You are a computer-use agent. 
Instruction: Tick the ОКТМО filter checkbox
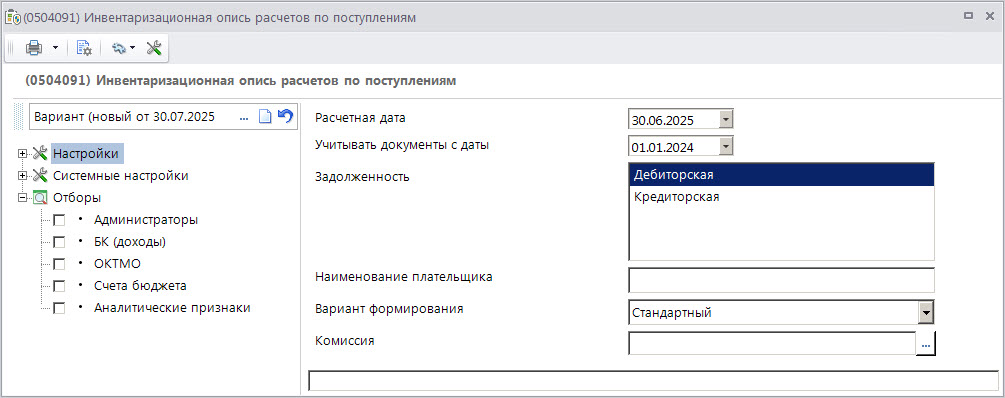pos(59,264)
